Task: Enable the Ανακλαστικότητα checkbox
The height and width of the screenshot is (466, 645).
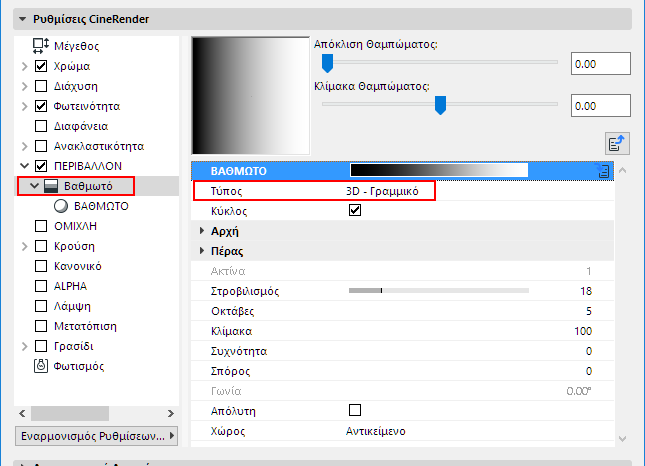Action: point(41,146)
